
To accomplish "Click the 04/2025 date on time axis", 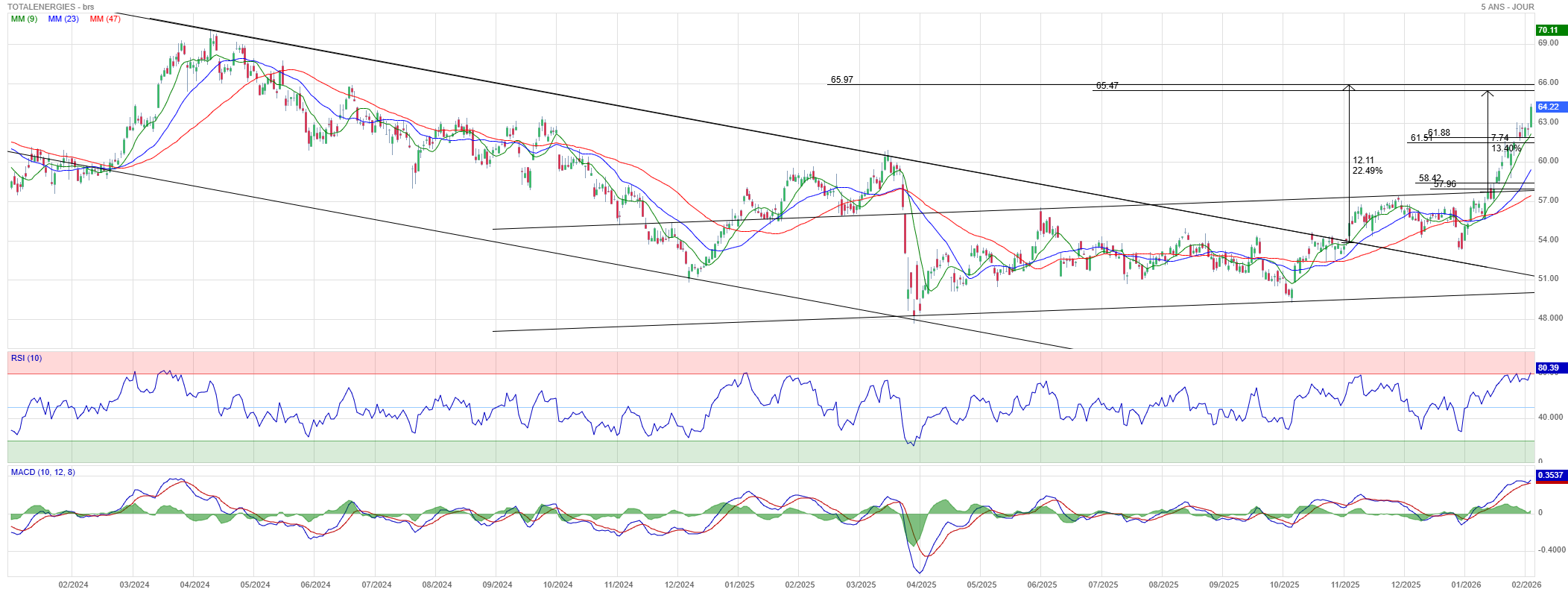I will 921,585.
